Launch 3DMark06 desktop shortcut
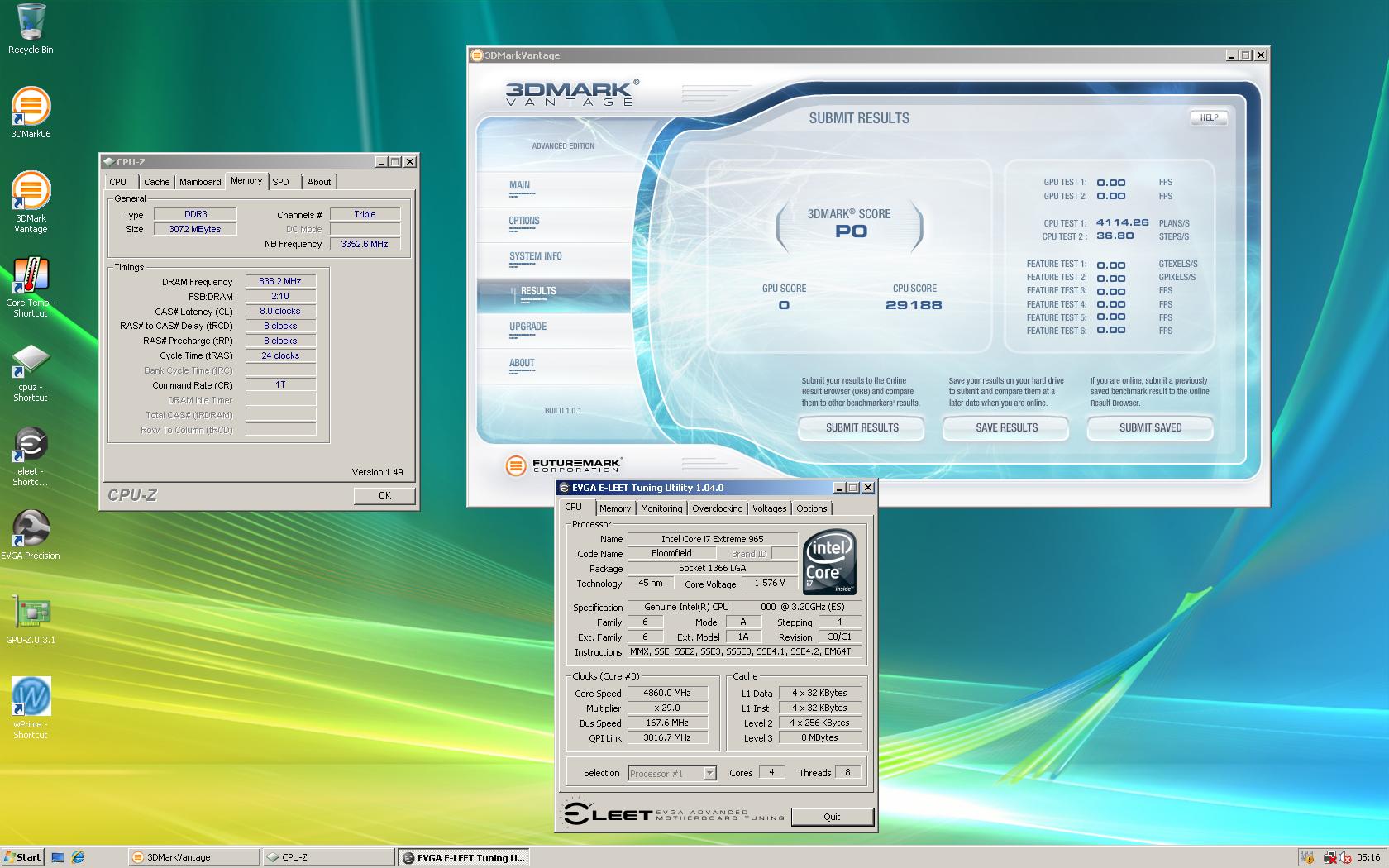The height and width of the screenshot is (868, 1389). click(31, 112)
